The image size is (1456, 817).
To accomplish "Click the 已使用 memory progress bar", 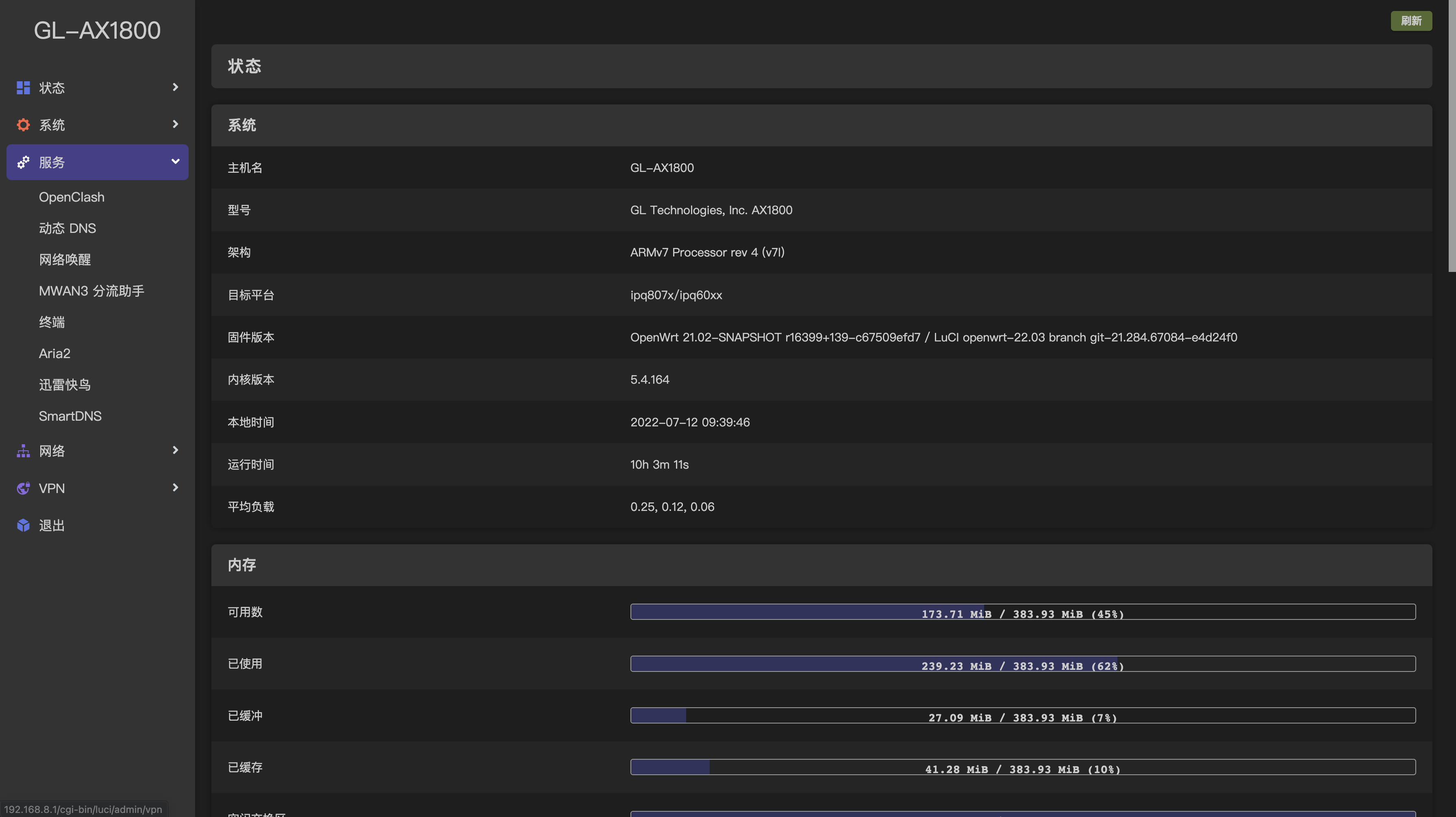I will click(x=1022, y=664).
